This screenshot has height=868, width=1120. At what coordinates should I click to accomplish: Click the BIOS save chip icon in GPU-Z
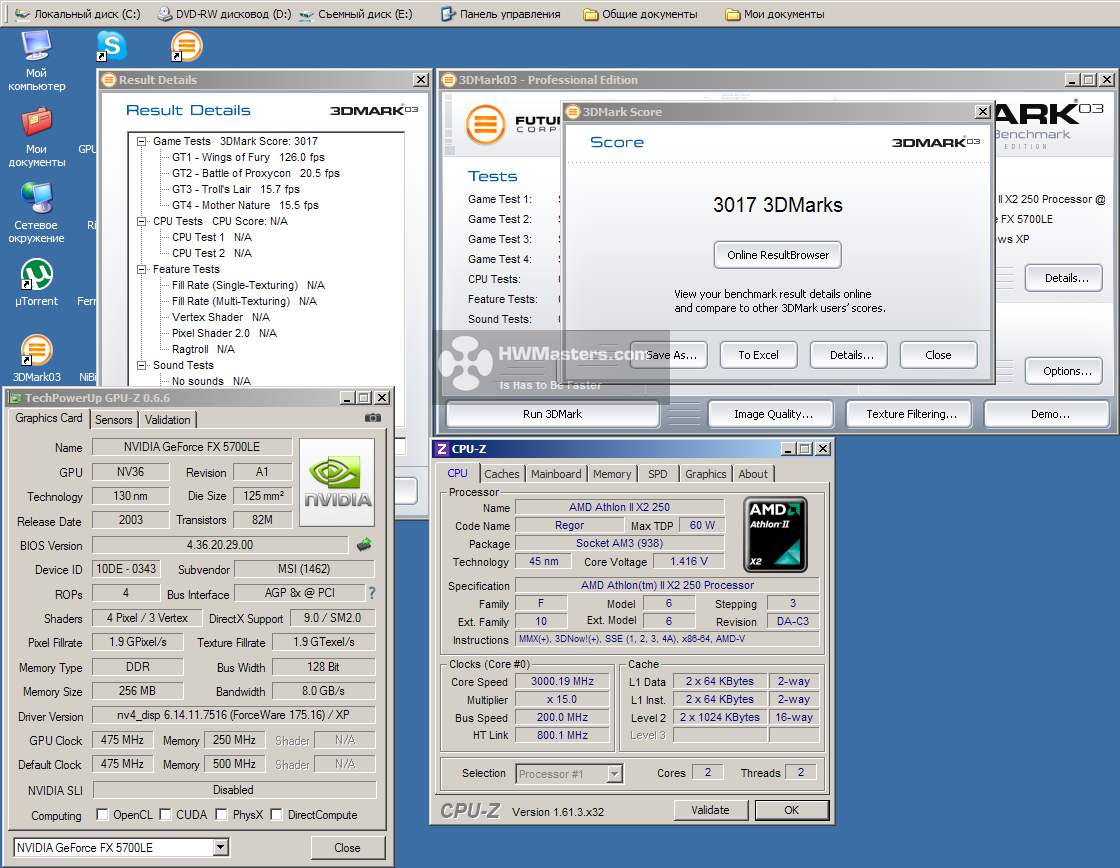click(x=364, y=545)
